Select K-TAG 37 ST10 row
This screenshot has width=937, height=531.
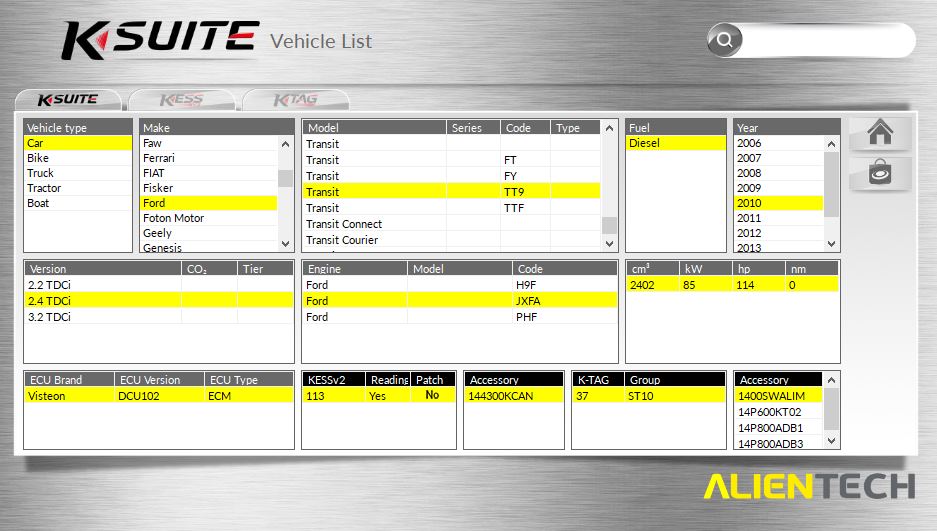649,395
